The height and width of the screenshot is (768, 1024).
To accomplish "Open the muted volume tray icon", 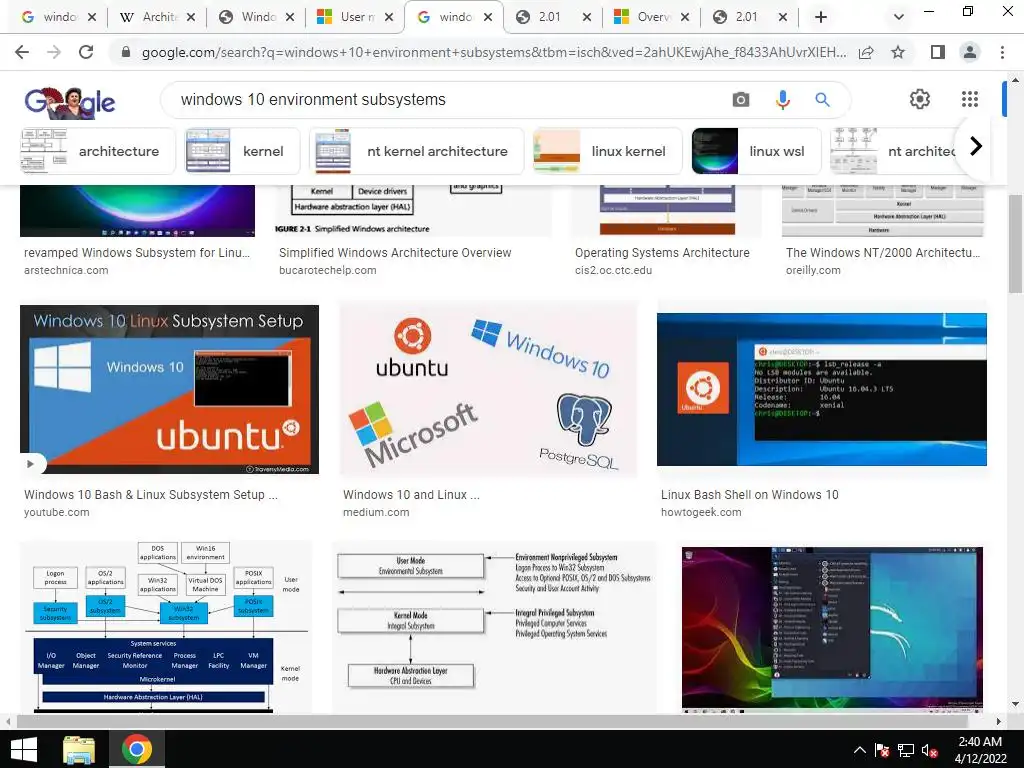I will [x=929, y=750].
